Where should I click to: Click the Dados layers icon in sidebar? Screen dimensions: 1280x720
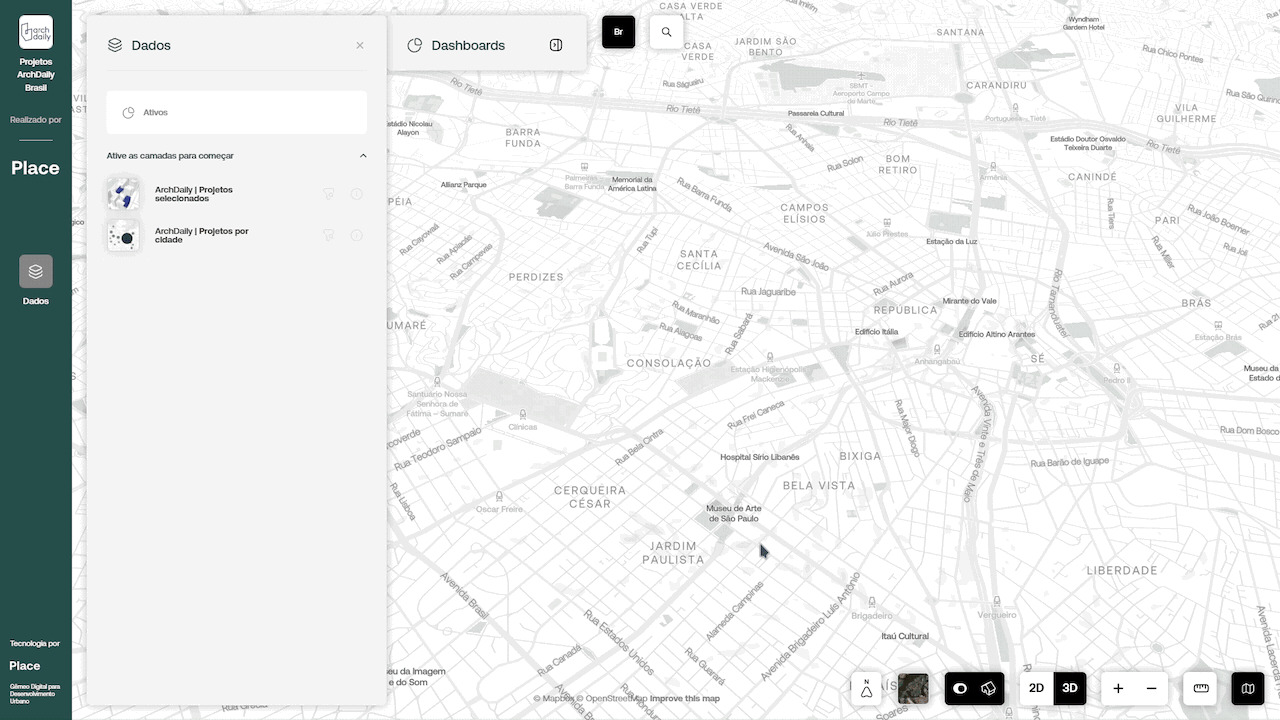click(x=36, y=271)
